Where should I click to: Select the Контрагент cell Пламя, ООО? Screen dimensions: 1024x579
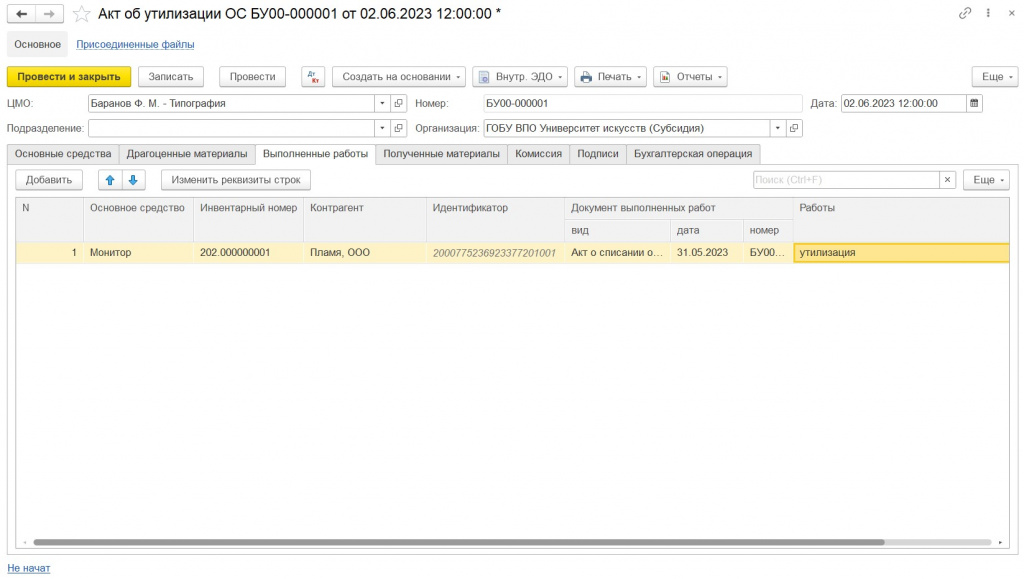[x=365, y=253]
